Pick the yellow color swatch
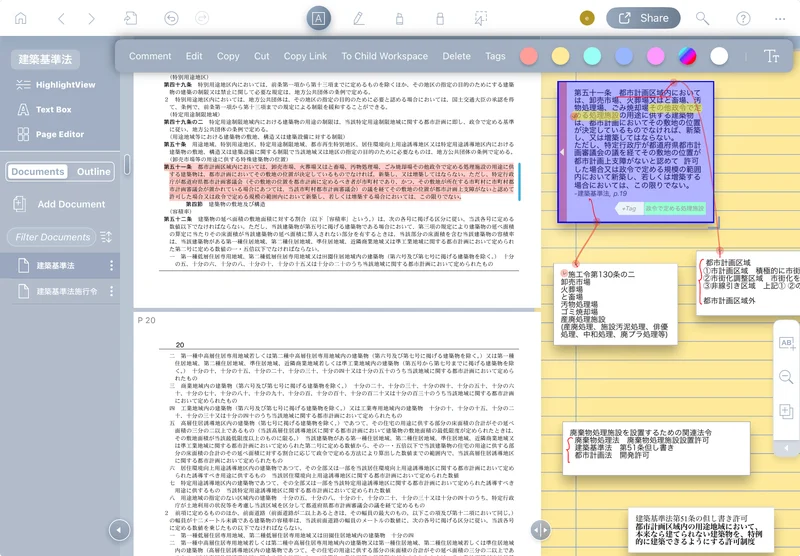This screenshot has height=556, width=800. tap(560, 56)
